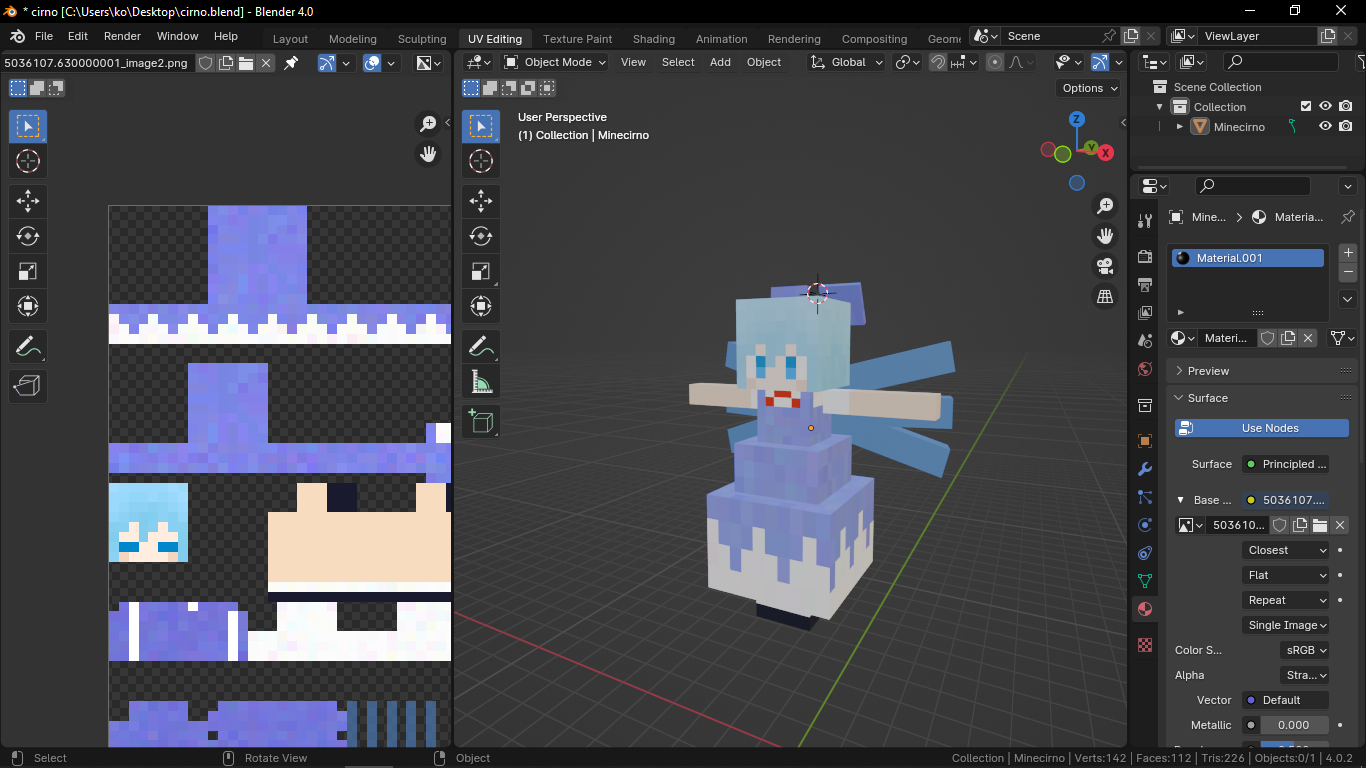Pin the image in UV editor header

pyautogui.click(x=291, y=63)
